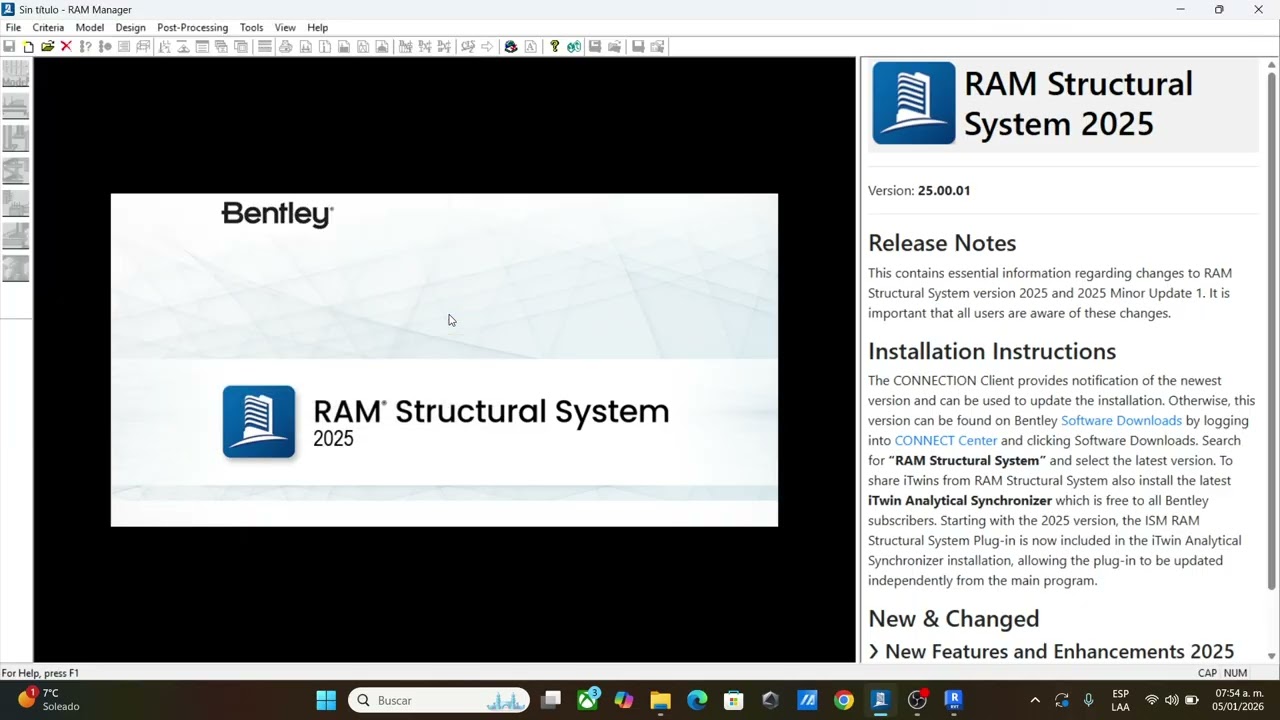Click the release notes scroll down arrow

click(x=1272, y=655)
